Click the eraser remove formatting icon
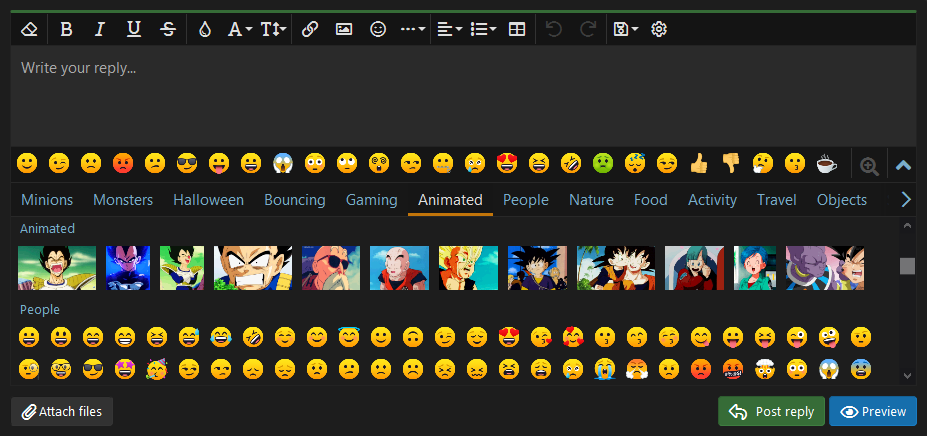The height and width of the screenshot is (436, 927). tap(29, 29)
